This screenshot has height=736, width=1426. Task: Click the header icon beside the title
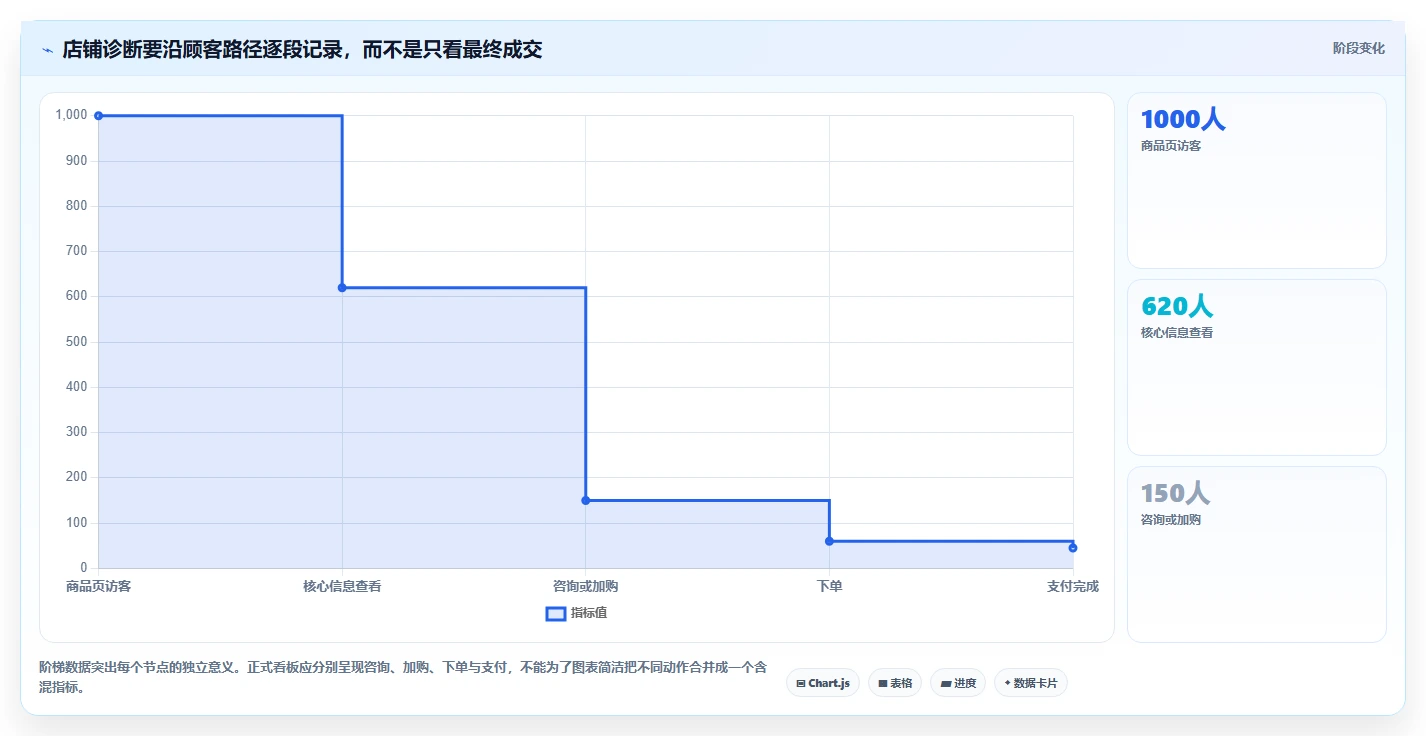(47, 50)
